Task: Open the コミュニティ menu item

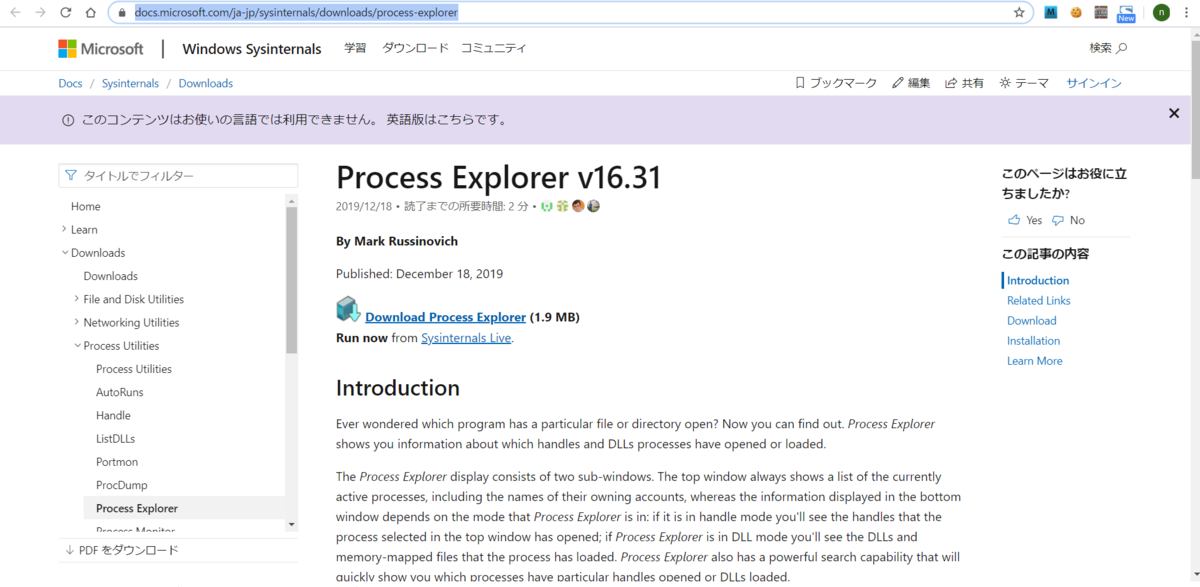Action: (x=493, y=48)
